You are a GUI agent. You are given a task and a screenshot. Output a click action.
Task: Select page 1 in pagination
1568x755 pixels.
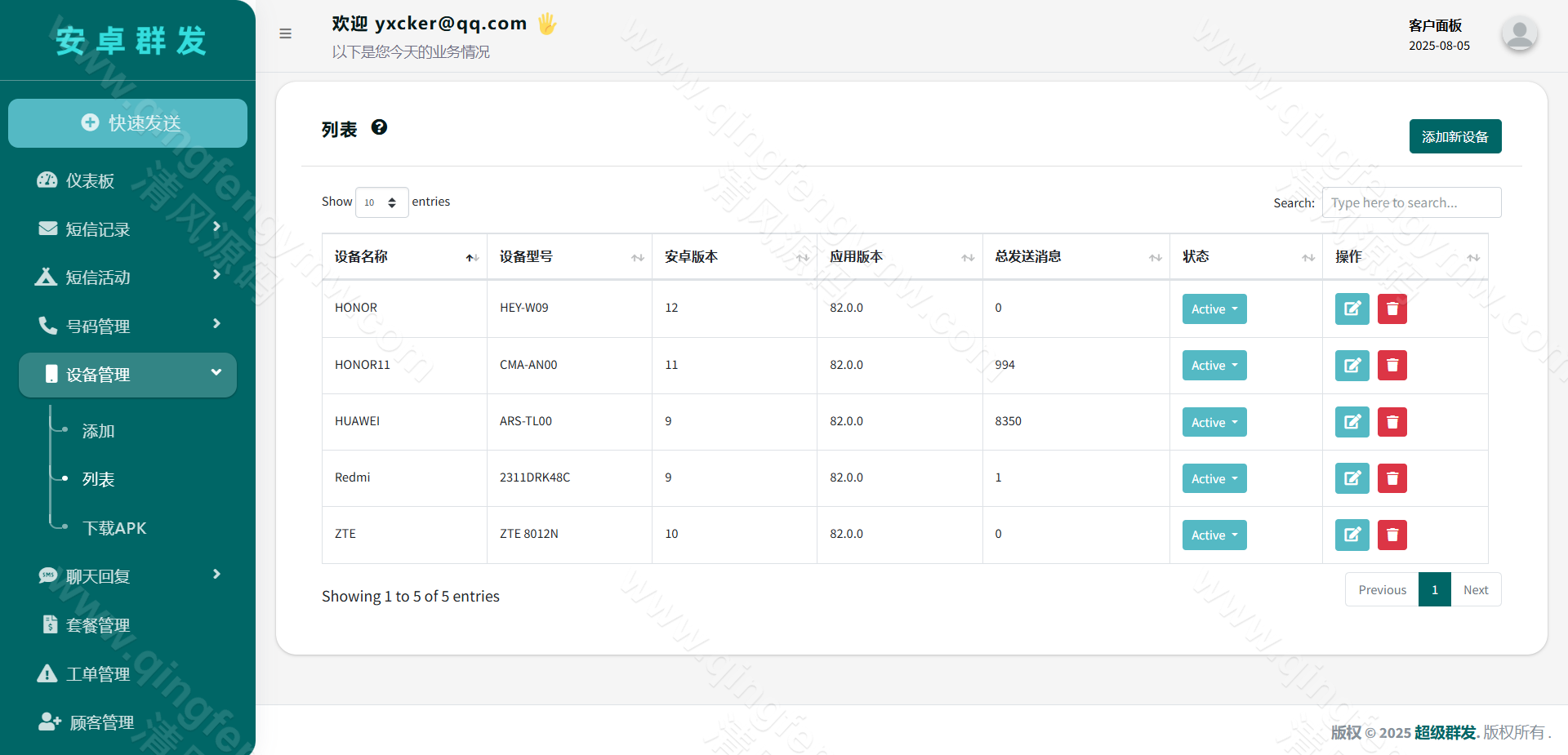(x=1435, y=589)
